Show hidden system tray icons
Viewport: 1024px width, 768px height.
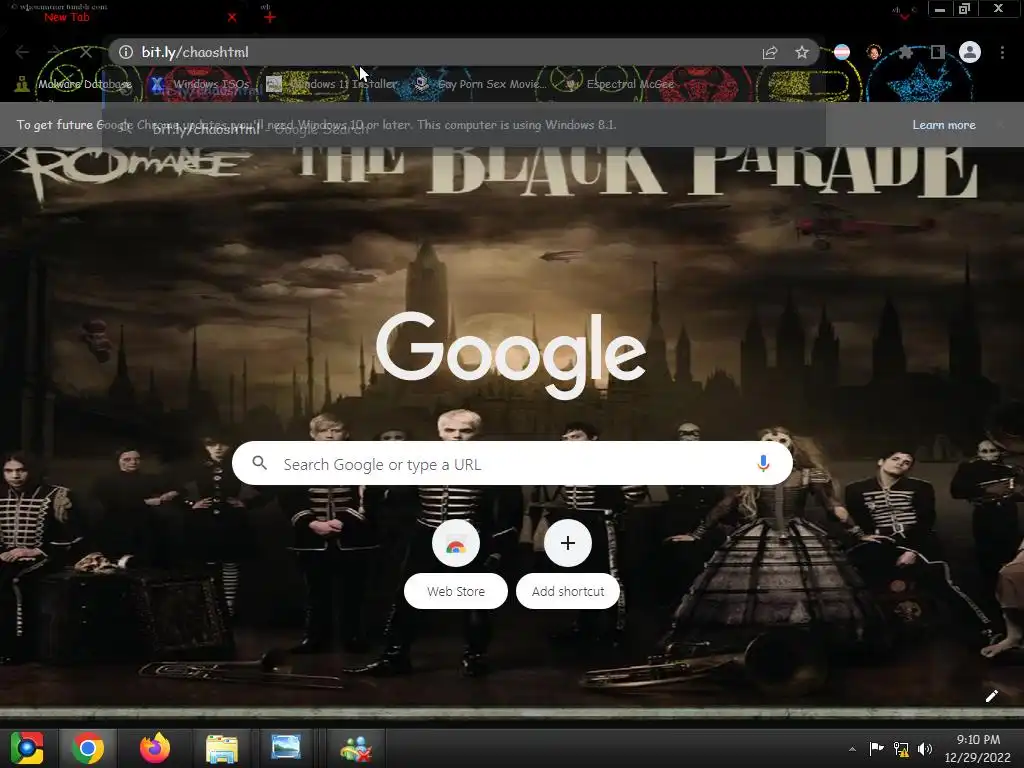[852, 749]
